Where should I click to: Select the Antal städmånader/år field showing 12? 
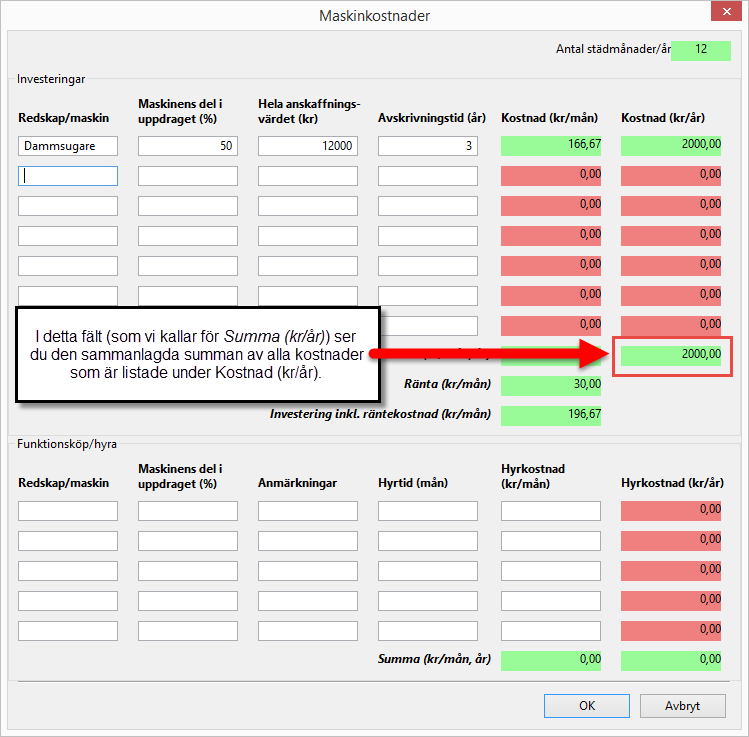point(701,50)
